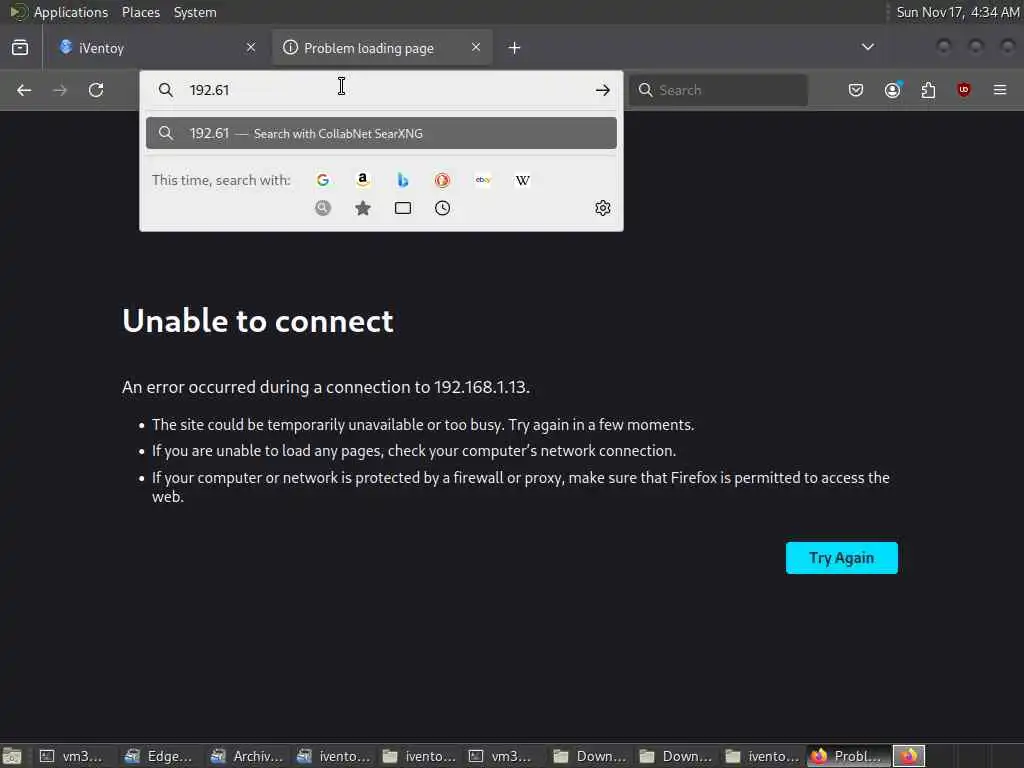Screen dimensions: 1024x768
Task: Click the clock showing Sun Nov 17
Action: (x=957, y=12)
